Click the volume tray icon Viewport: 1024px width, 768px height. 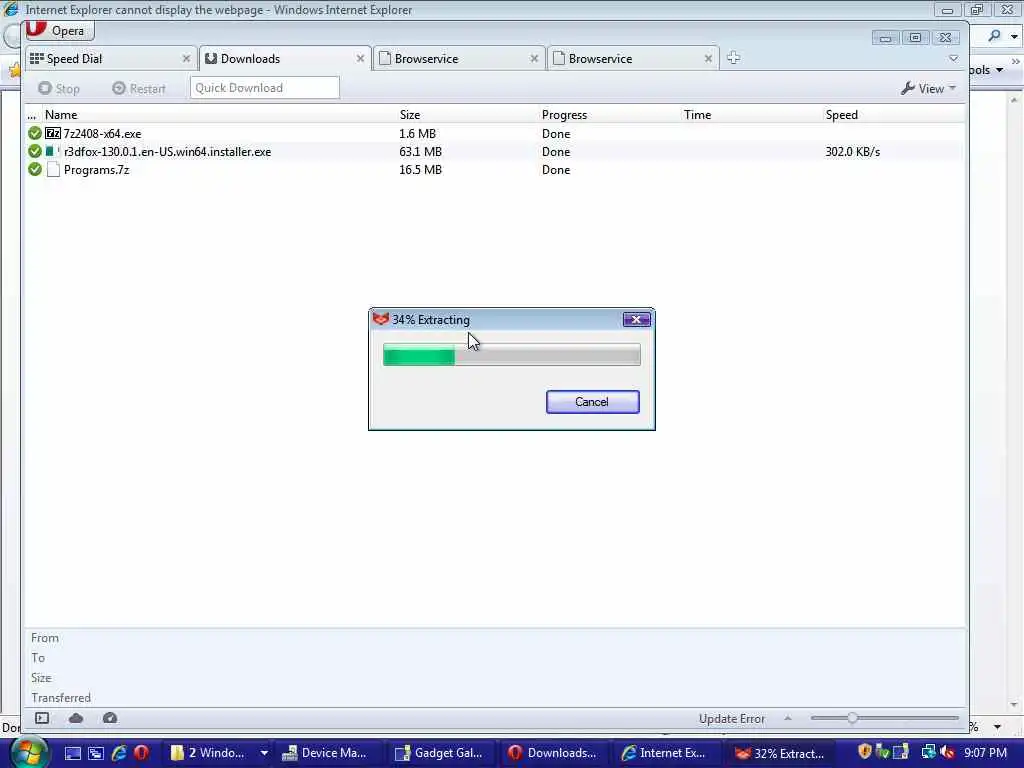coord(947,752)
